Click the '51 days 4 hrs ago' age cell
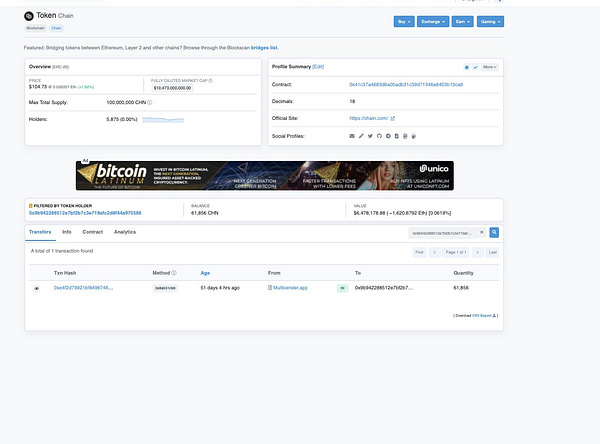 pyautogui.click(x=220, y=288)
